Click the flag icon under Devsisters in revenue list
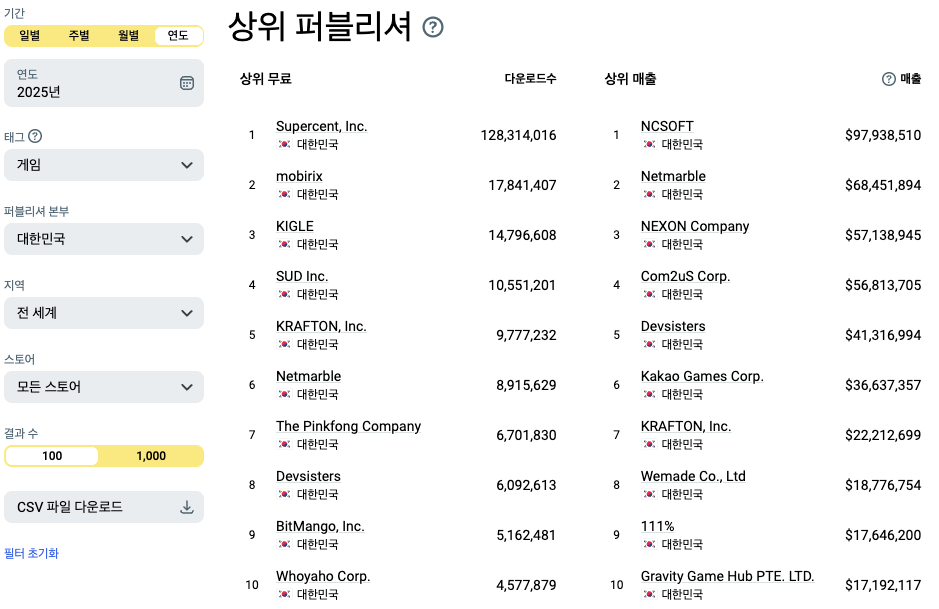The image size is (939, 609). click(646, 342)
